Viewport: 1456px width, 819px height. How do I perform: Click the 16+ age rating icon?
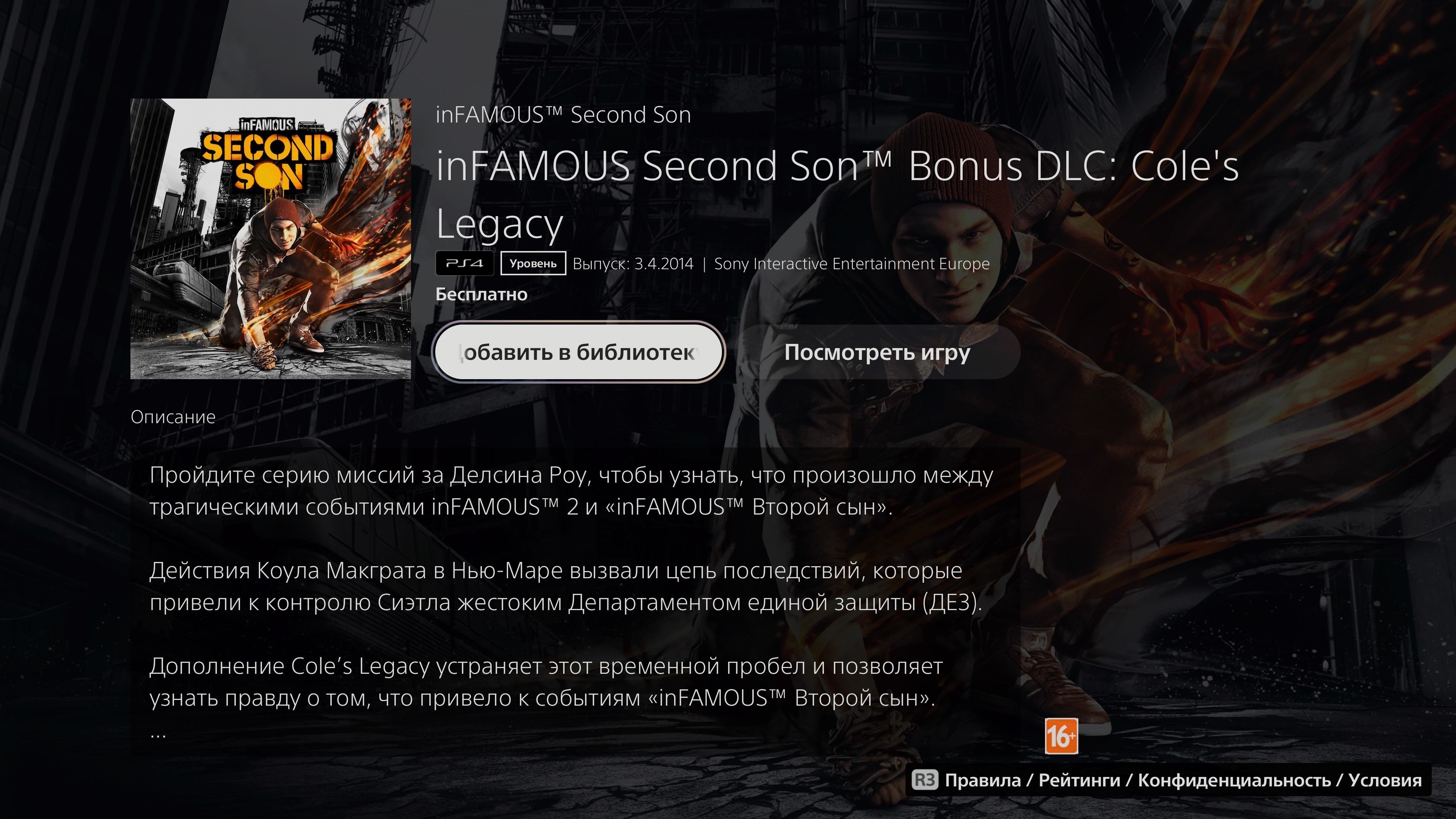1062,736
